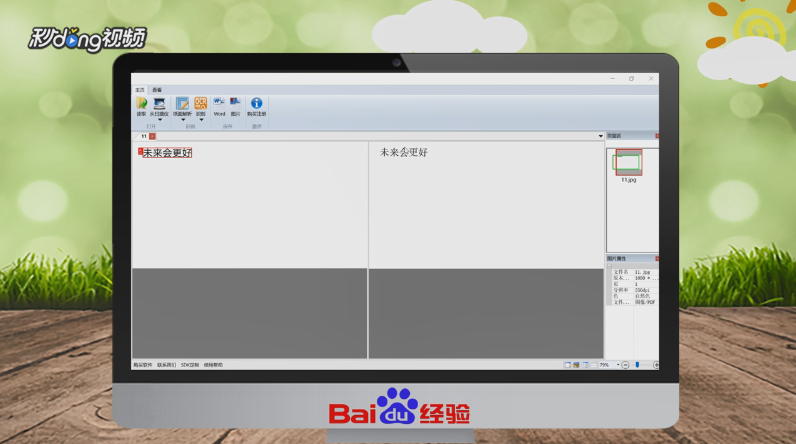Image resolution: width=796 pixels, height=444 pixels.
Task: Click the 11.jpg file name value
Action: tap(642, 272)
